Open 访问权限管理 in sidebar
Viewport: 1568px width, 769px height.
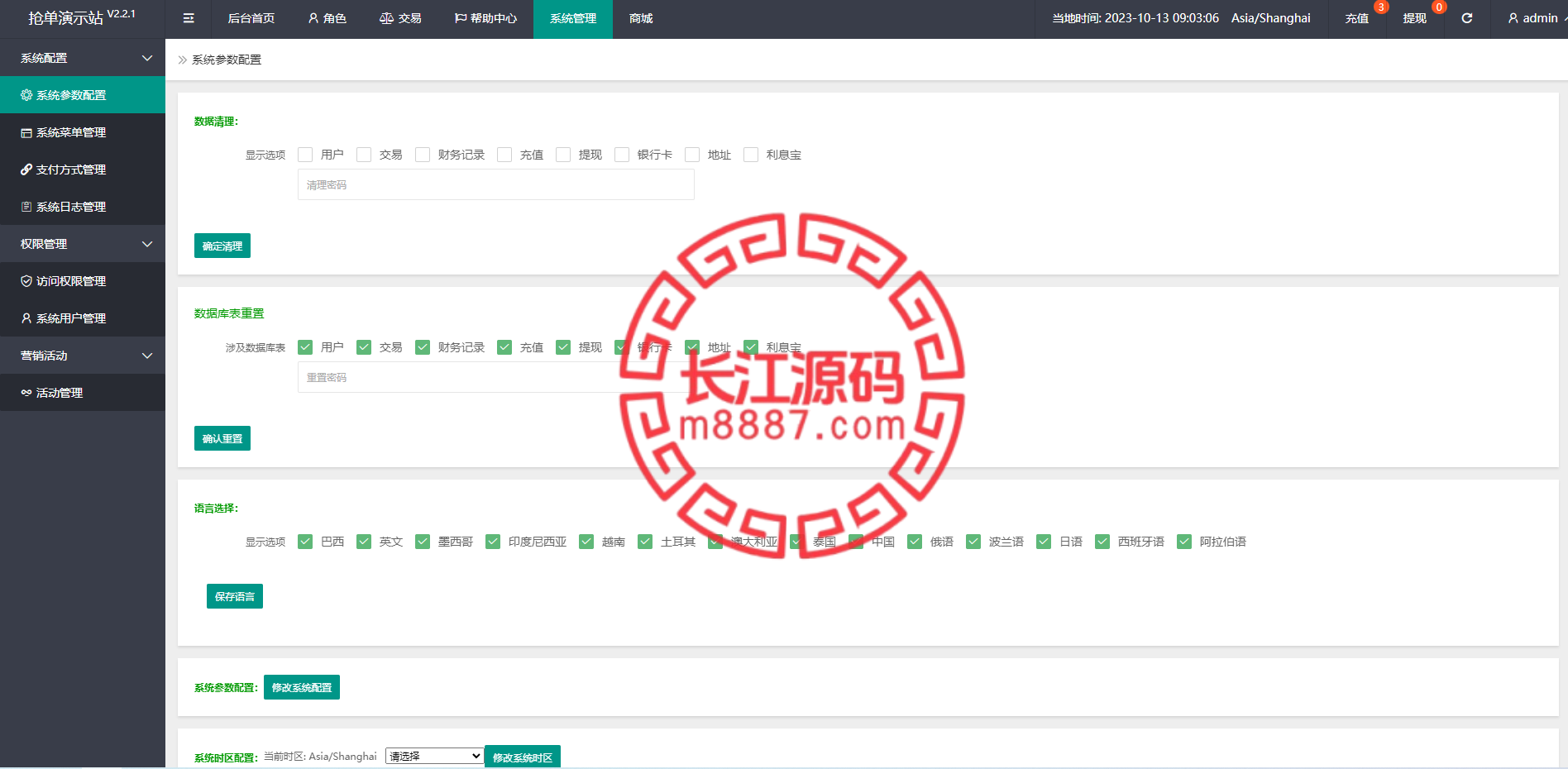(83, 281)
